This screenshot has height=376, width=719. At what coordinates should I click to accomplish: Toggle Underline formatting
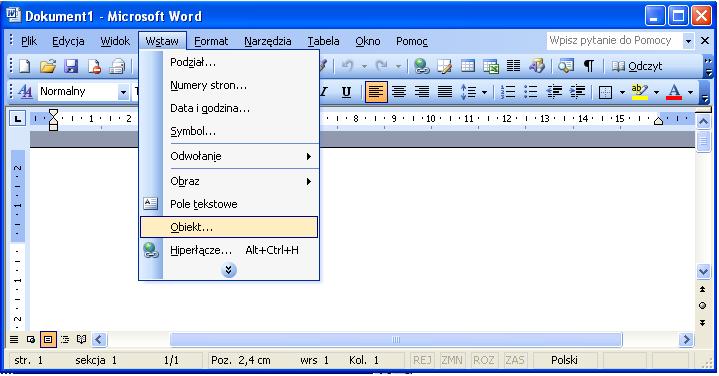tap(346, 92)
